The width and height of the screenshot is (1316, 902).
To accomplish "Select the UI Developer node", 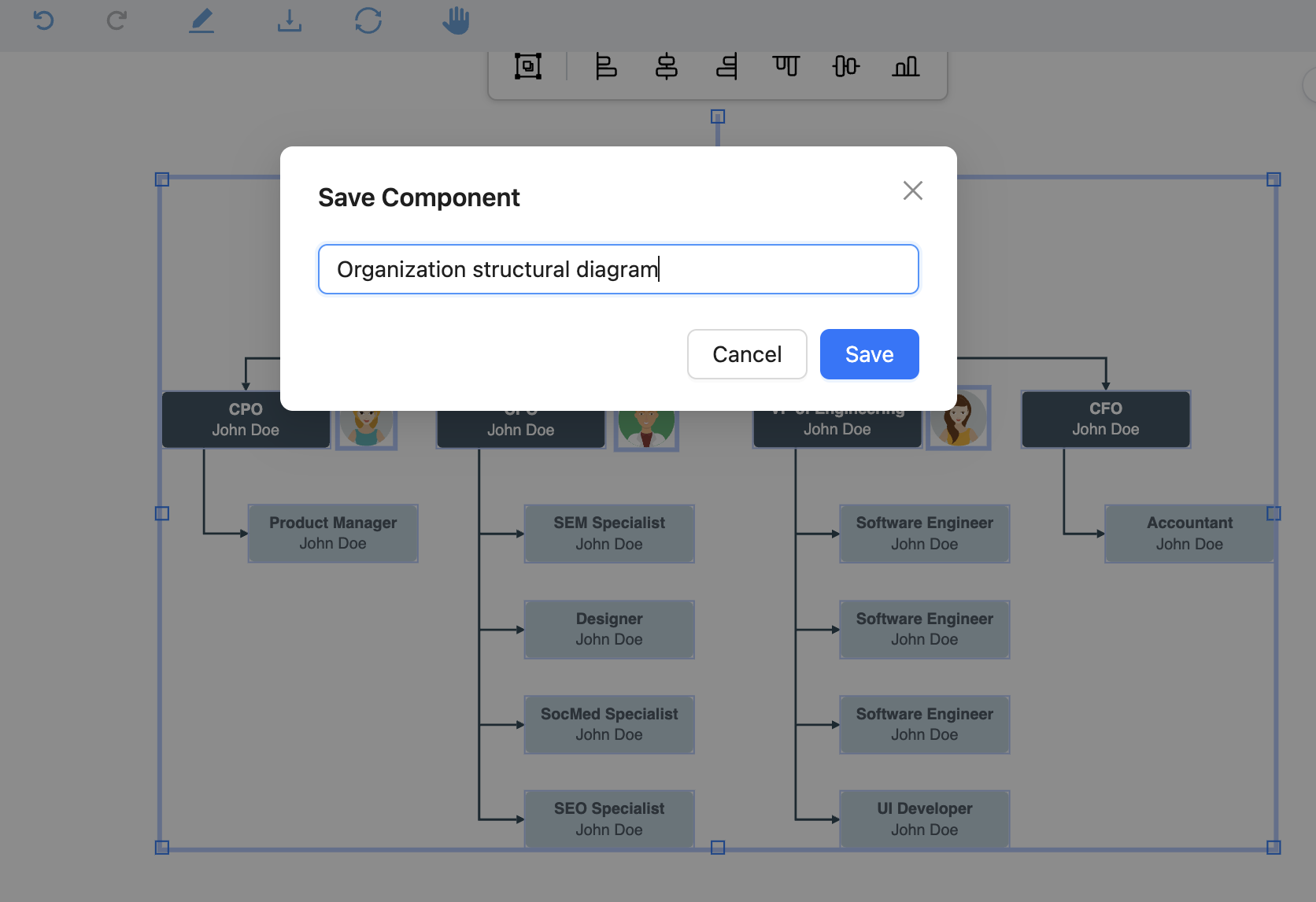I will (924, 819).
